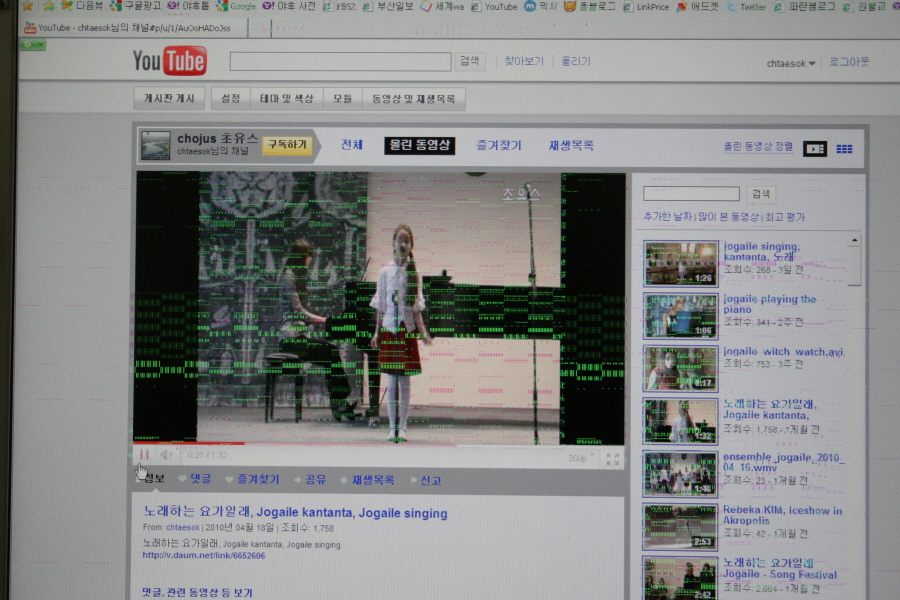Image resolution: width=900 pixels, height=600 pixels.
Task: Mute the video with the speaker icon
Action: 166,455
